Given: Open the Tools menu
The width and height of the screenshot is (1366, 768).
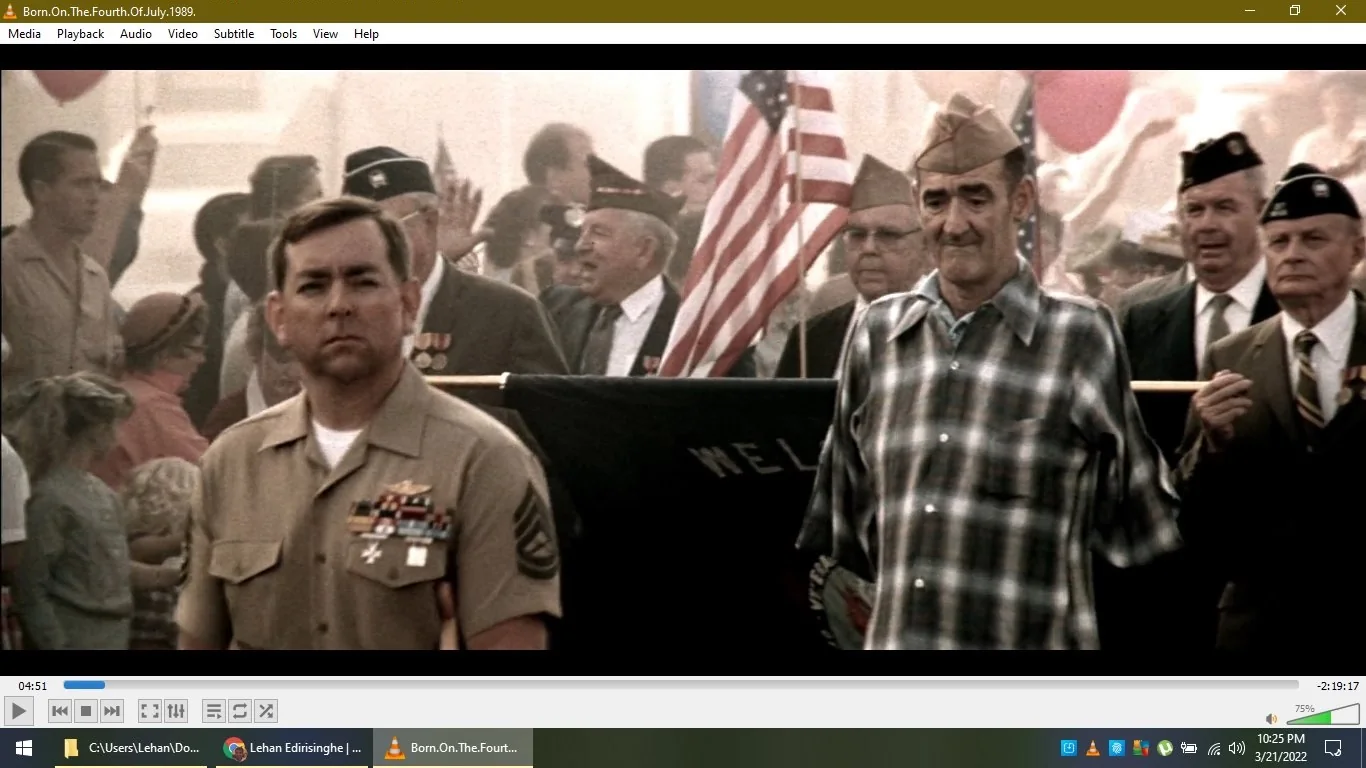Looking at the screenshot, I should coord(284,33).
